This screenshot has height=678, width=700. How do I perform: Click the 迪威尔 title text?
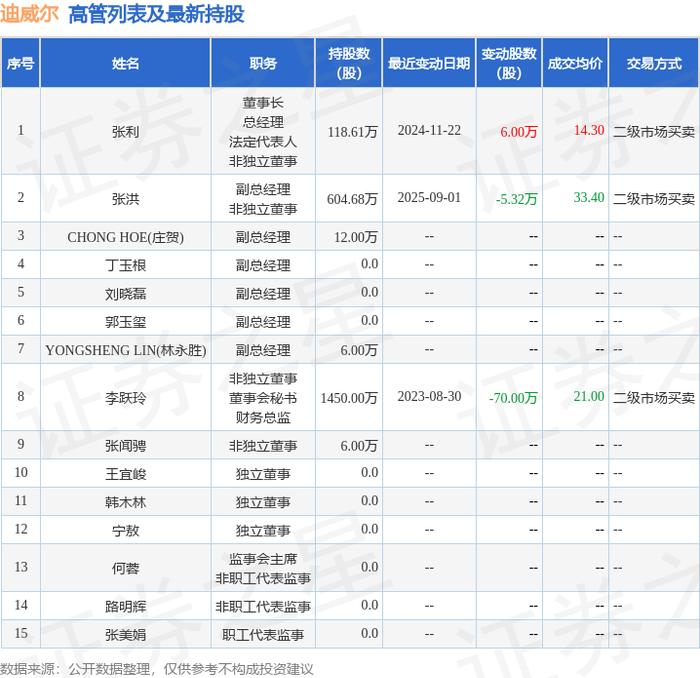[x=29, y=14]
